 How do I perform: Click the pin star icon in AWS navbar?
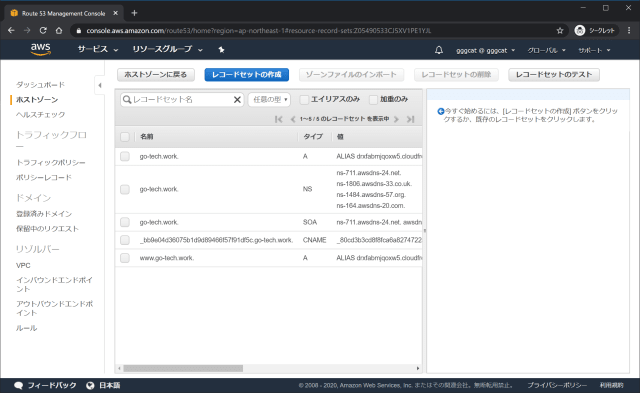point(221,50)
